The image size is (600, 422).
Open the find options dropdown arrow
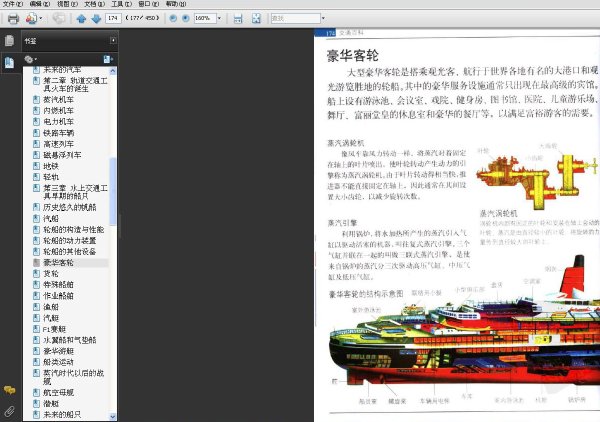tap(323, 18)
